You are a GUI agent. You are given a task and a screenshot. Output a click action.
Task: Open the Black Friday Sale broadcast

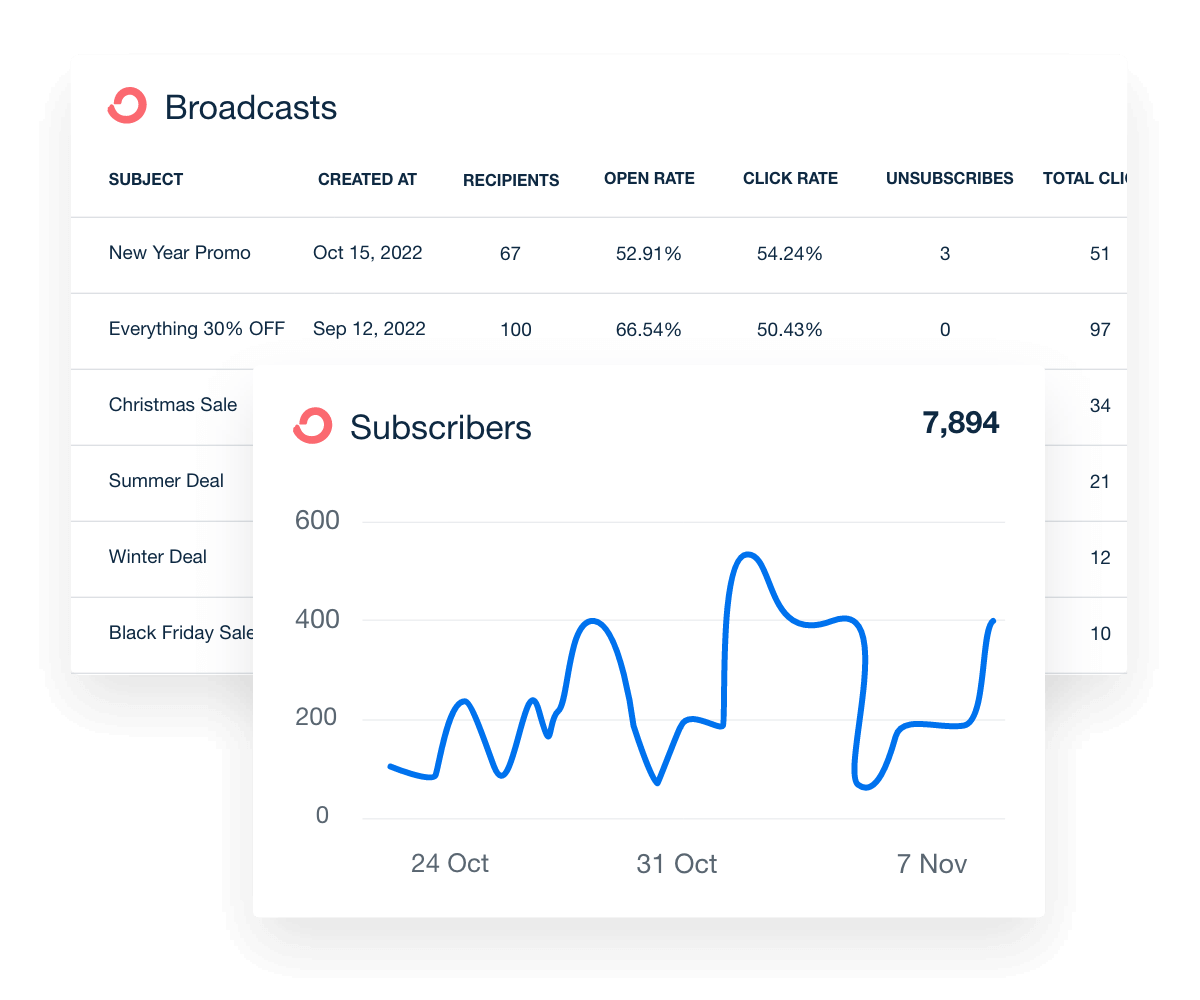click(180, 633)
